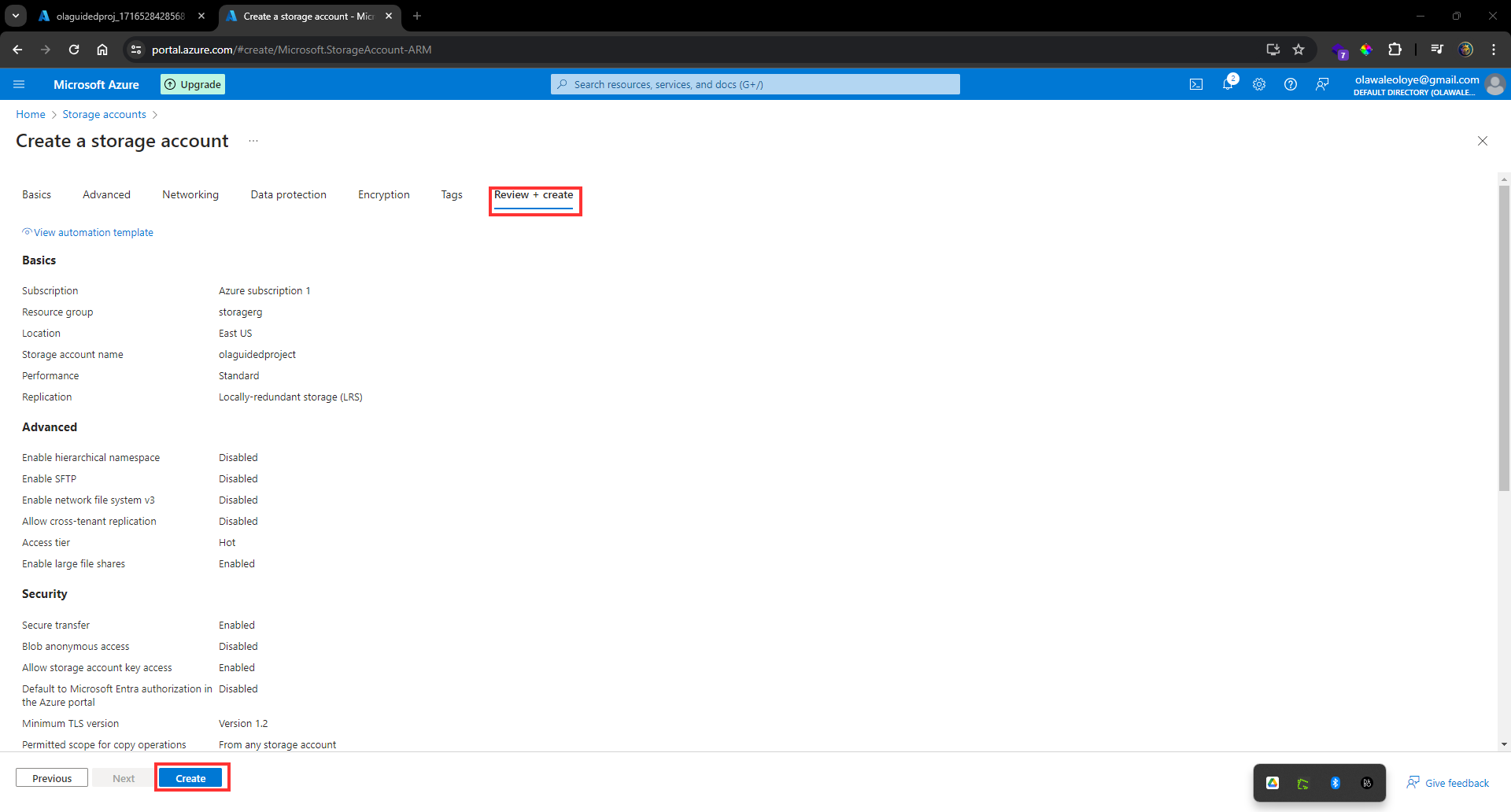This screenshot has width=1511, height=812.
Task: Open the media control icon in toolbar
Action: pyautogui.click(x=1437, y=50)
